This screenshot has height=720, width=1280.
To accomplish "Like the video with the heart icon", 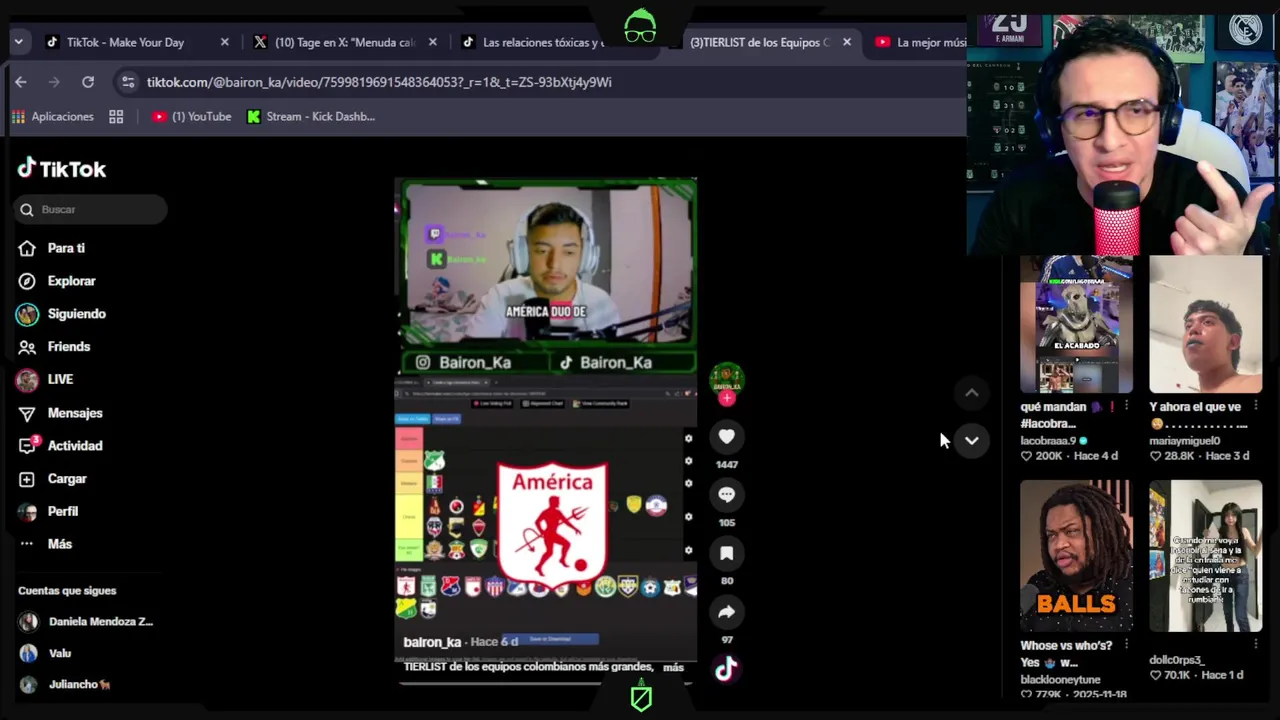I will 727,437.
